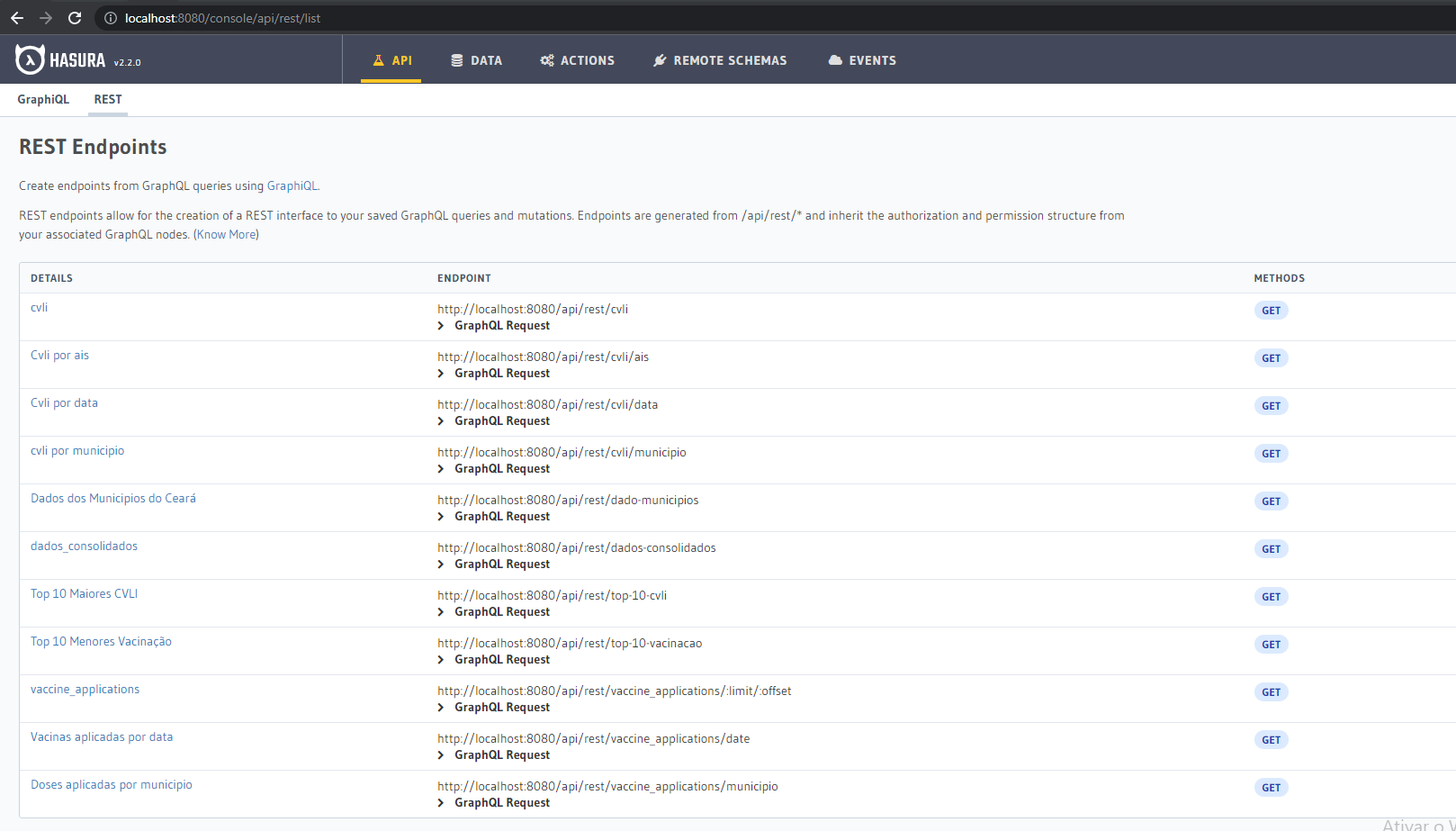The height and width of the screenshot is (831, 1456).
Task: Go to REMOTE SCHEMAS via its icon
Action: (661, 60)
